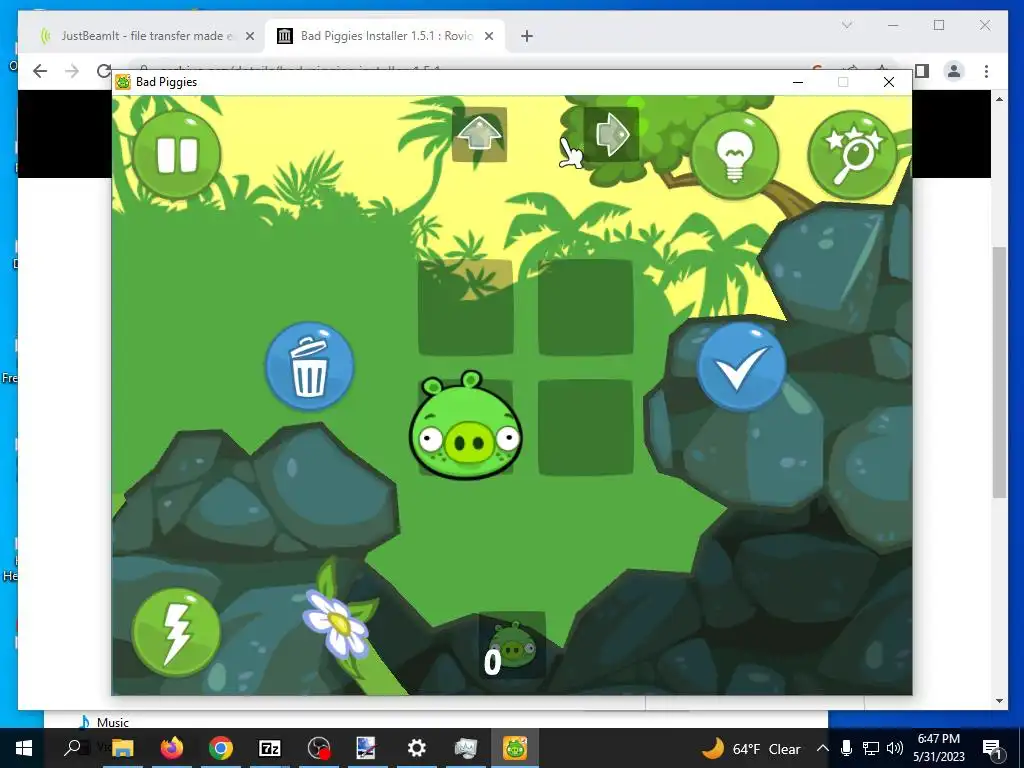Confirm the build with the blue checkmark
The height and width of the screenshot is (768, 1024).
point(741,366)
